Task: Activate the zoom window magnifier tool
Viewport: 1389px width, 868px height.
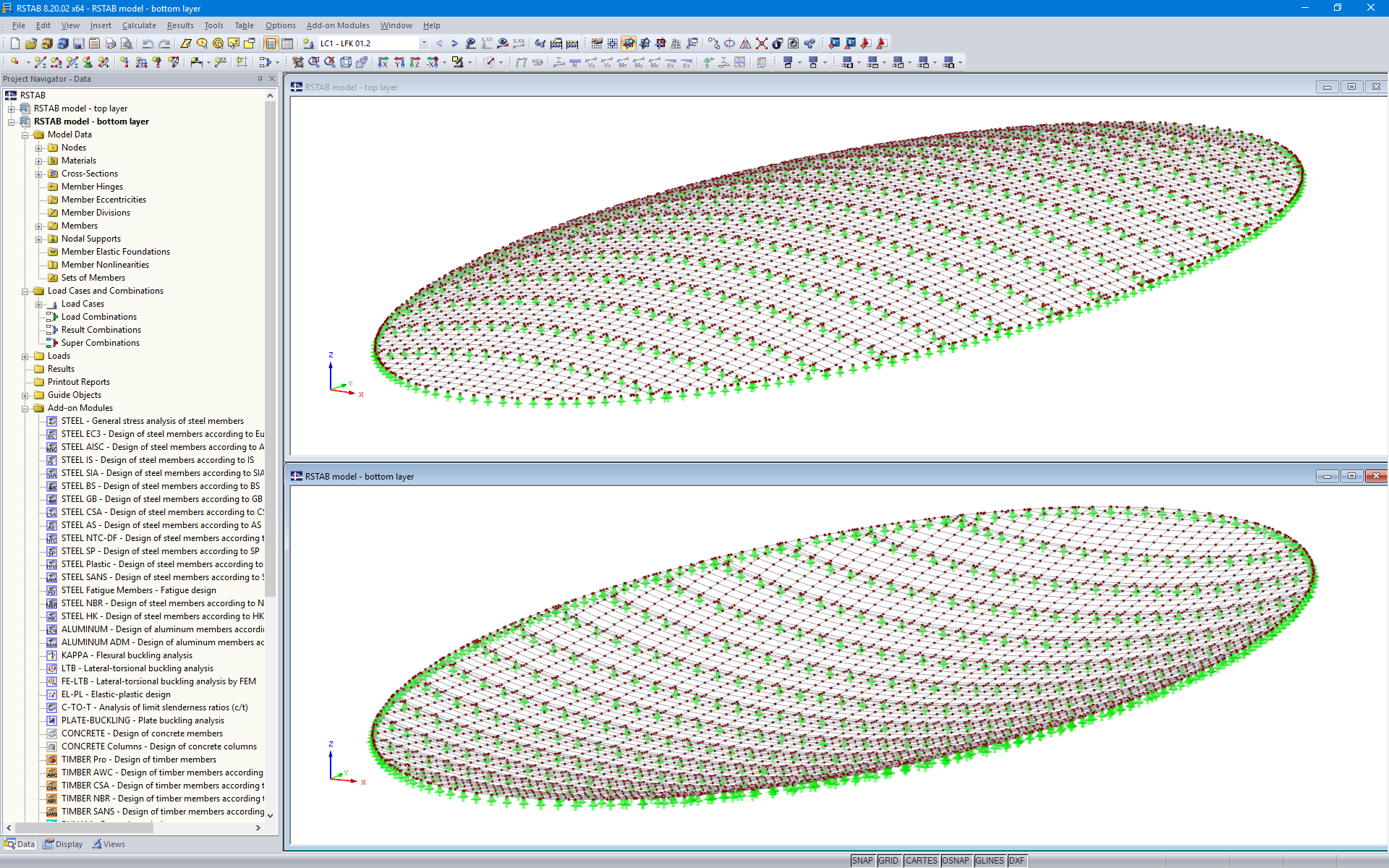Action: coord(314,62)
